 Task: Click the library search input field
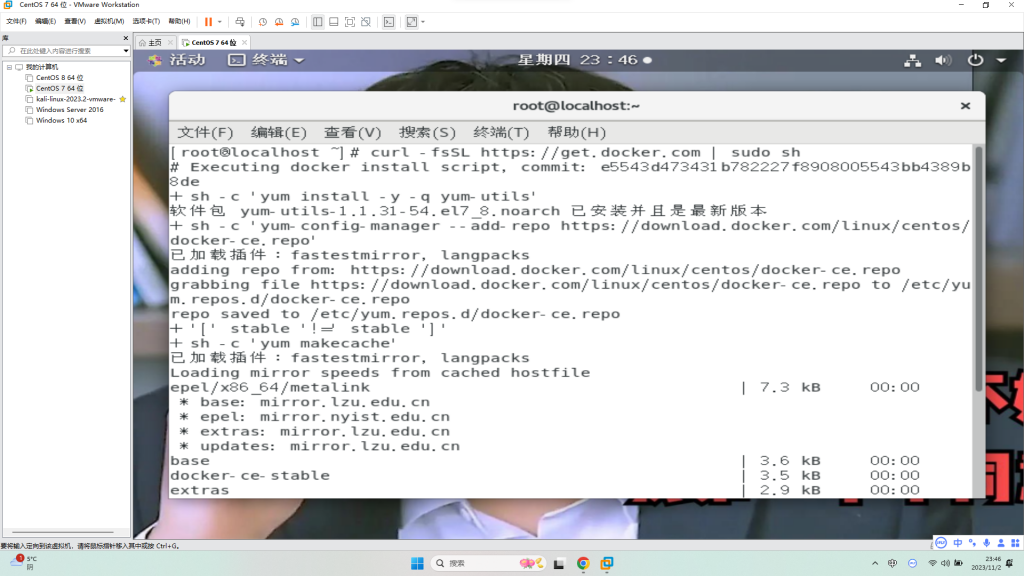[x=65, y=51]
